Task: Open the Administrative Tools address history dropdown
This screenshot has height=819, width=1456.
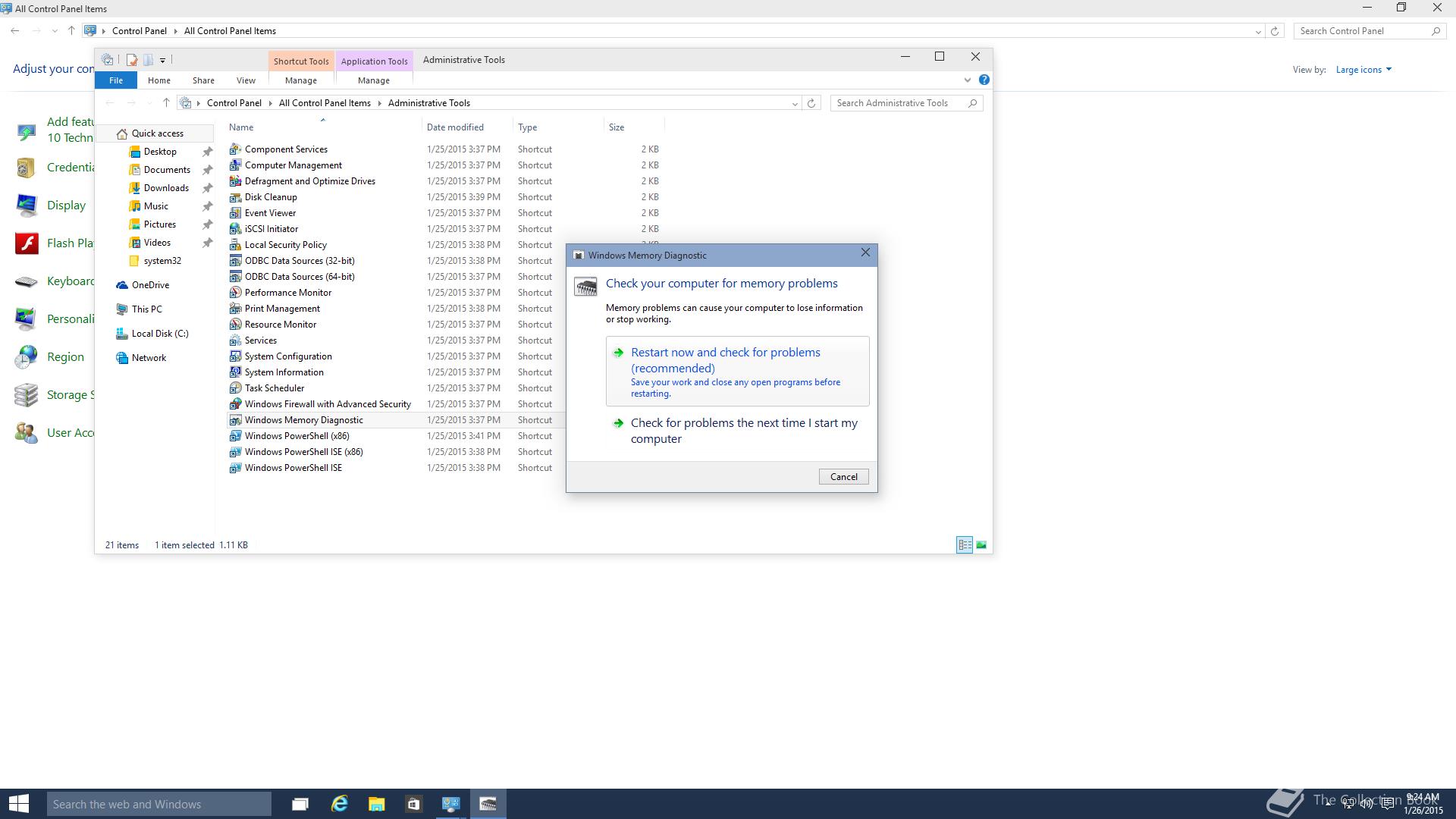Action: pyautogui.click(x=795, y=104)
